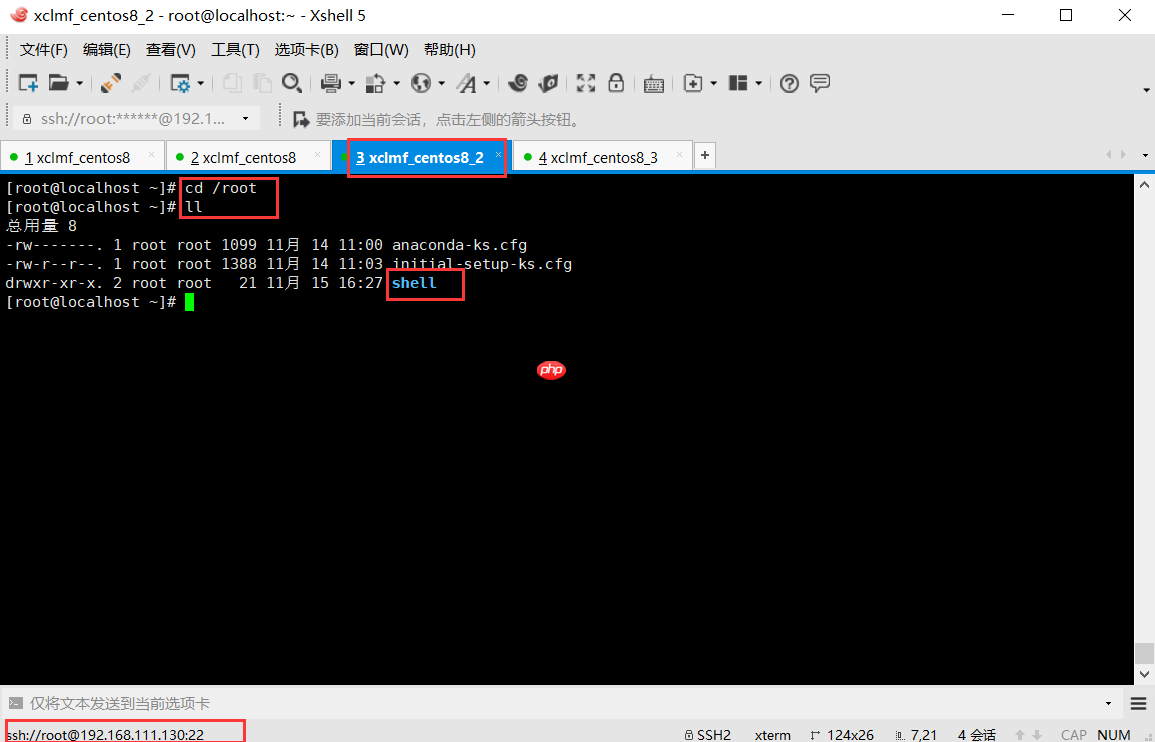1155x742 pixels.
Task: Open the 编辑(E) menu
Action: tap(107, 50)
